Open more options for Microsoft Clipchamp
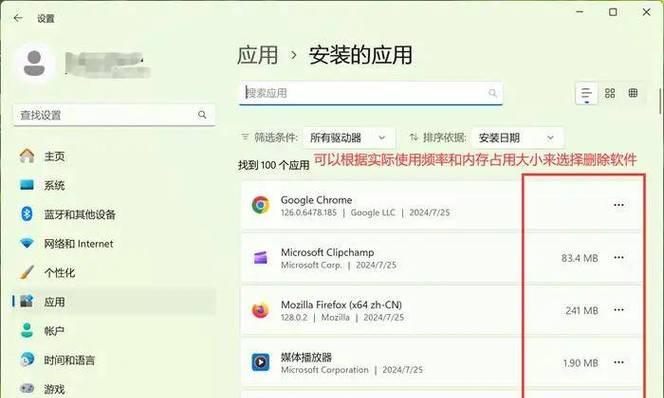Screen dimensions: 664x398 [x=619, y=257]
